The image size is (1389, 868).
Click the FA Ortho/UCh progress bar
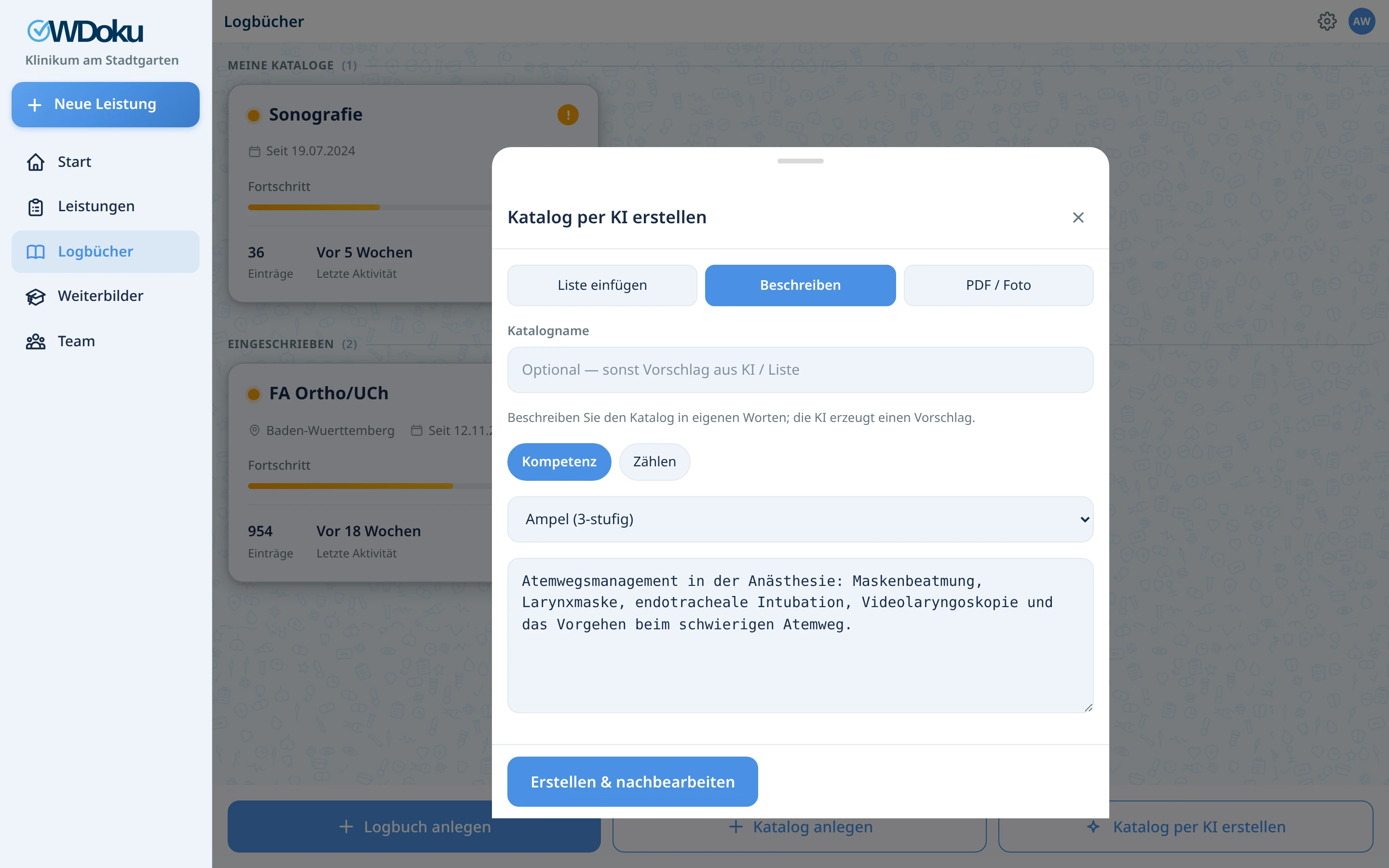(369, 486)
